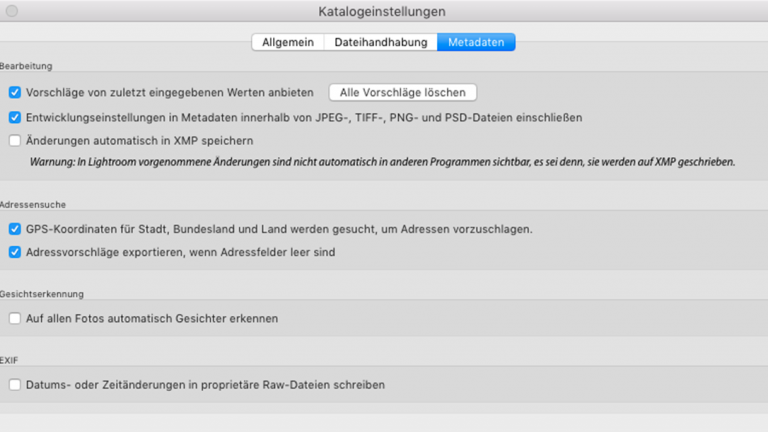Select the Metadaten tab
The image size is (768, 432).
476,42
